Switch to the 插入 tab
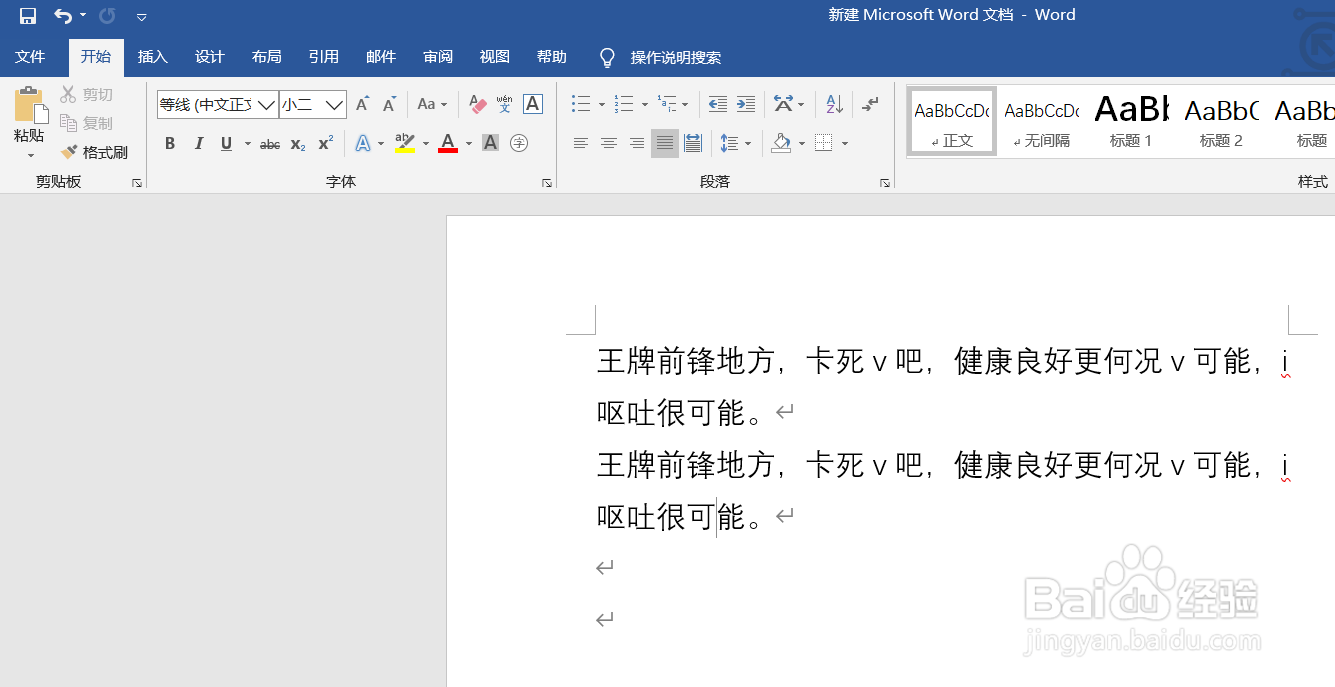Viewport: 1335px width, 687px height. tap(153, 57)
